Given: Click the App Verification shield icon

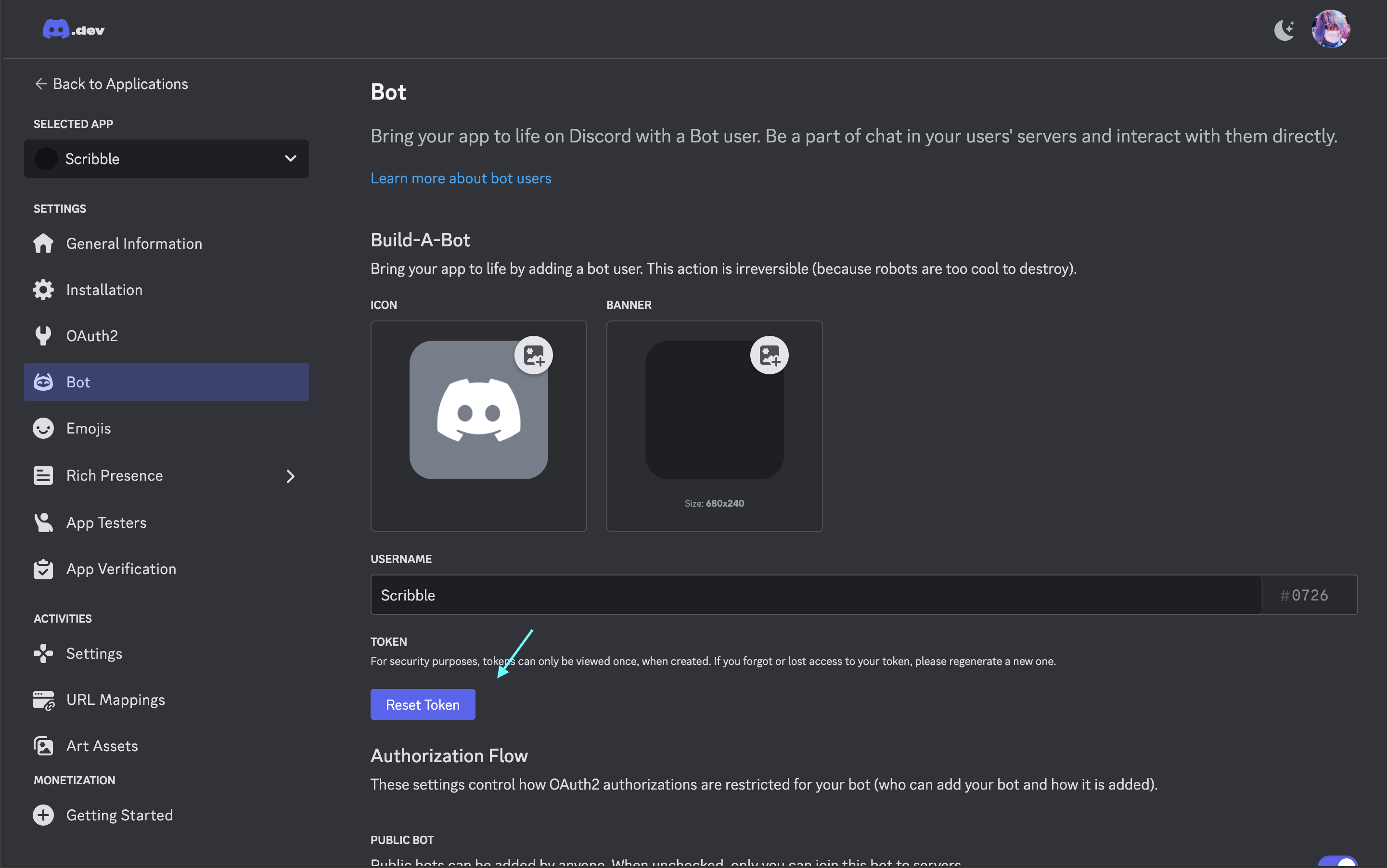Looking at the screenshot, I should (x=43, y=568).
